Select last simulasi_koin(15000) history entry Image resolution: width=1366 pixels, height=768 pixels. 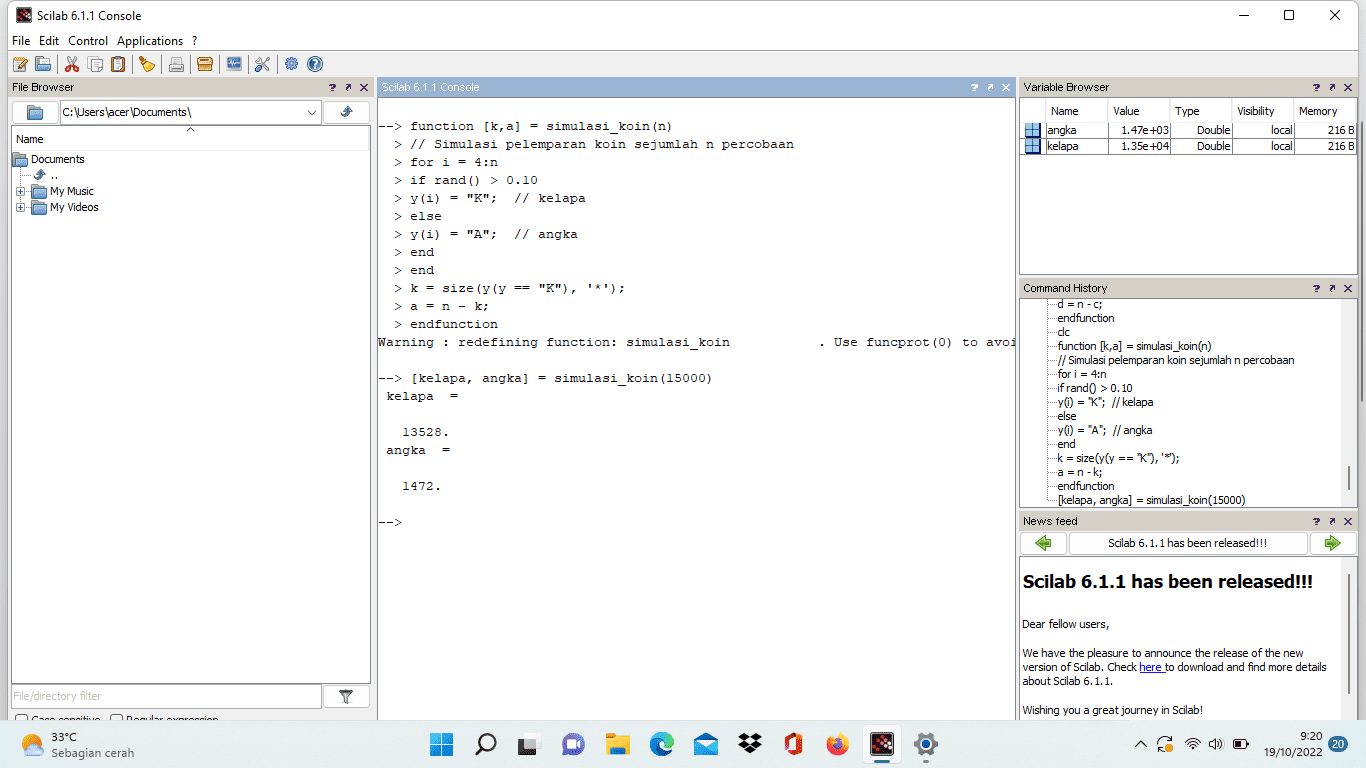(x=1151, y=500)
